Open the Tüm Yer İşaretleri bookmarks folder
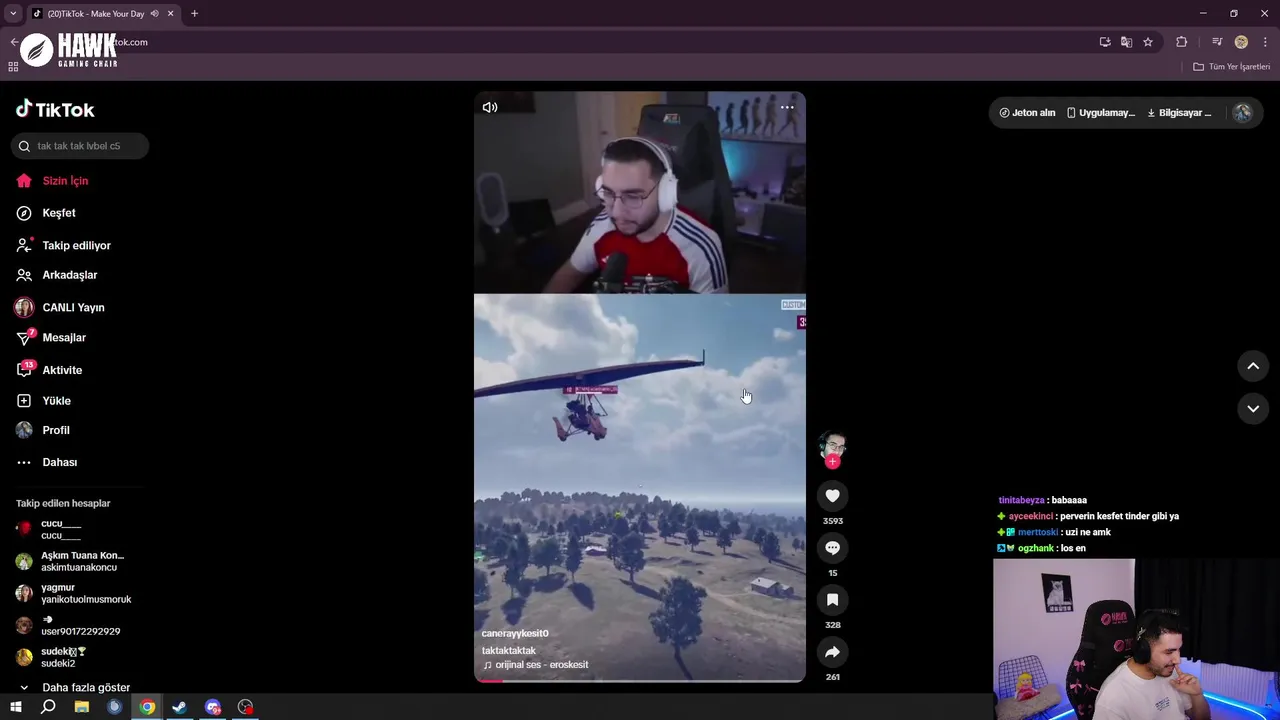 (1232, 67)
